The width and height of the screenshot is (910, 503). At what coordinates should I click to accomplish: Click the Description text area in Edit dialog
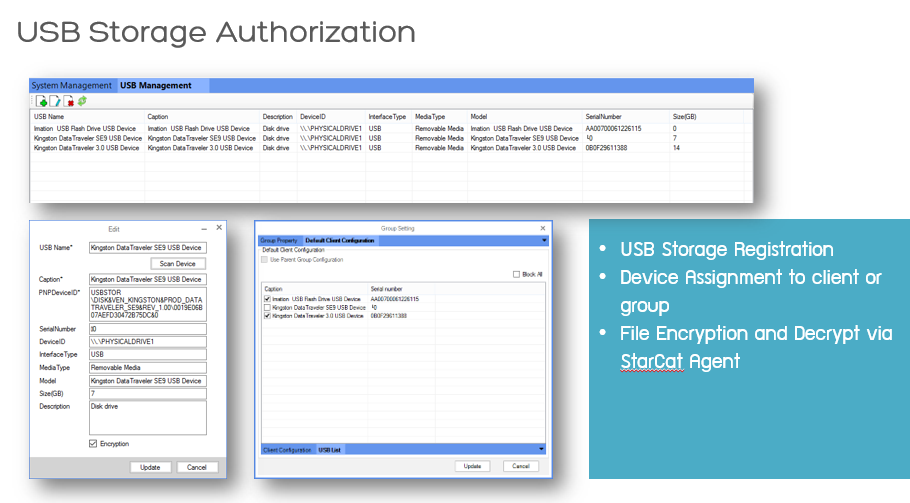tap(147, 418)
